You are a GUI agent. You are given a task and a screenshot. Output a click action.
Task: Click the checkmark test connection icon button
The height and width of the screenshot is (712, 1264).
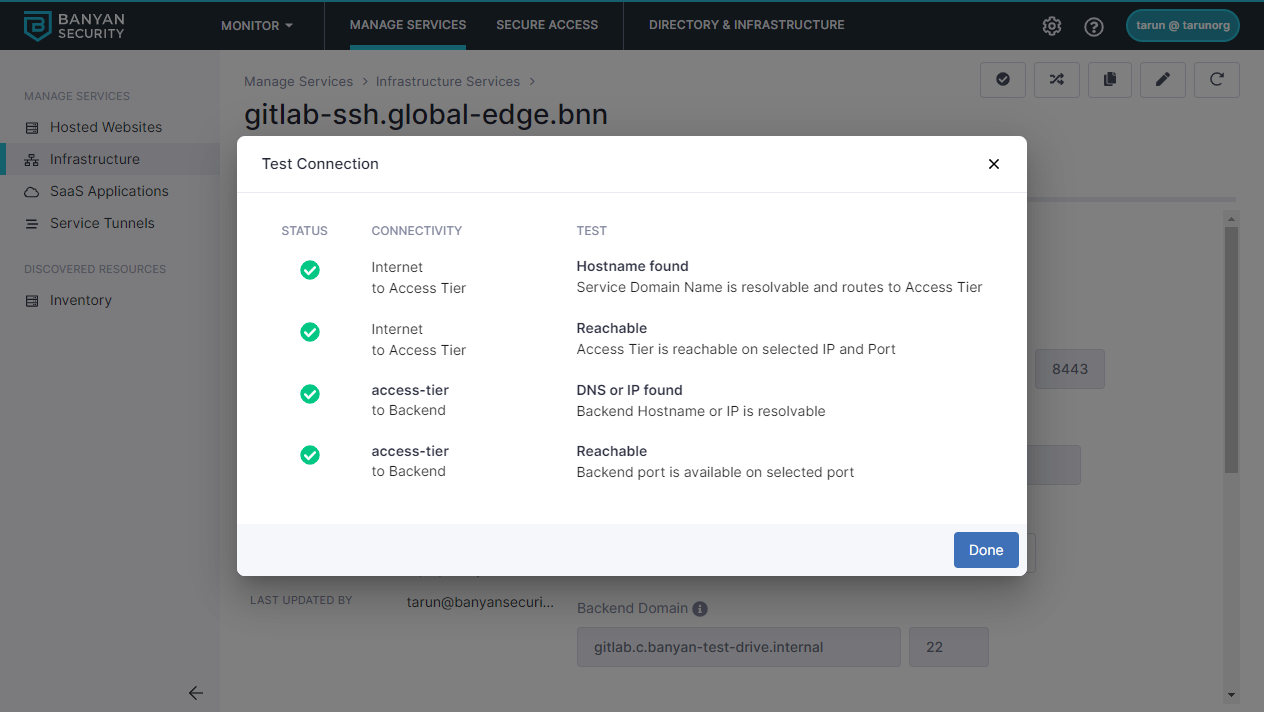coord(1003,80)
